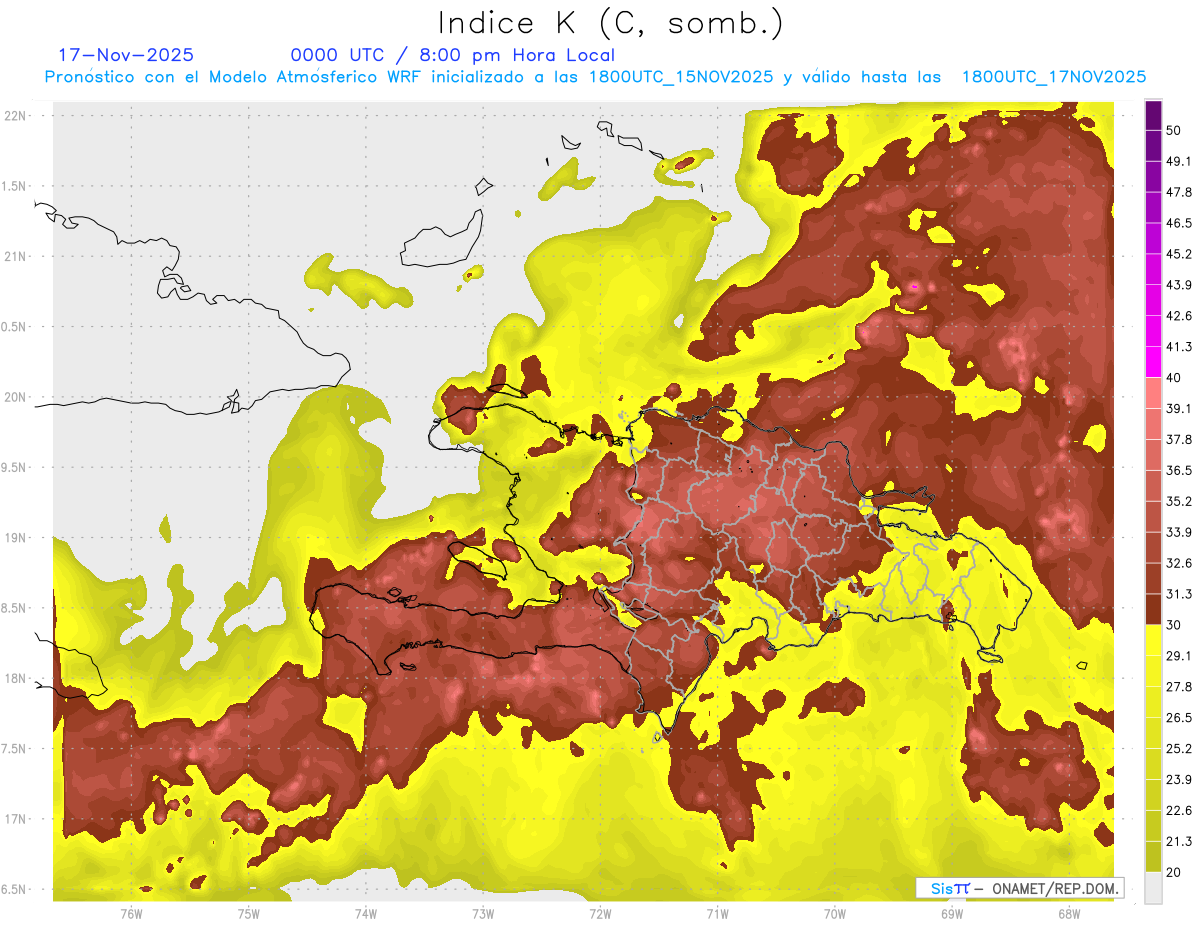Click the color scale value 30
1200x927 pixels.
[1174, 625]
